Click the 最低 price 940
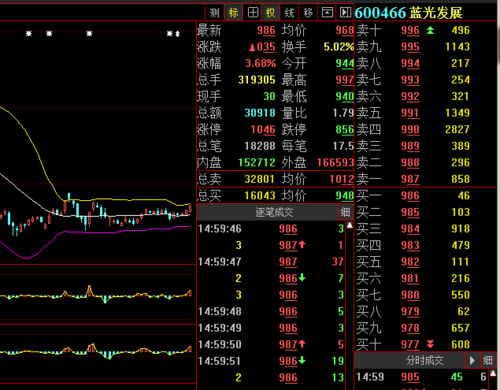Image resolution: width=500 pixels, height=390 pixels. pyautogui.click(x=345, y=97)
